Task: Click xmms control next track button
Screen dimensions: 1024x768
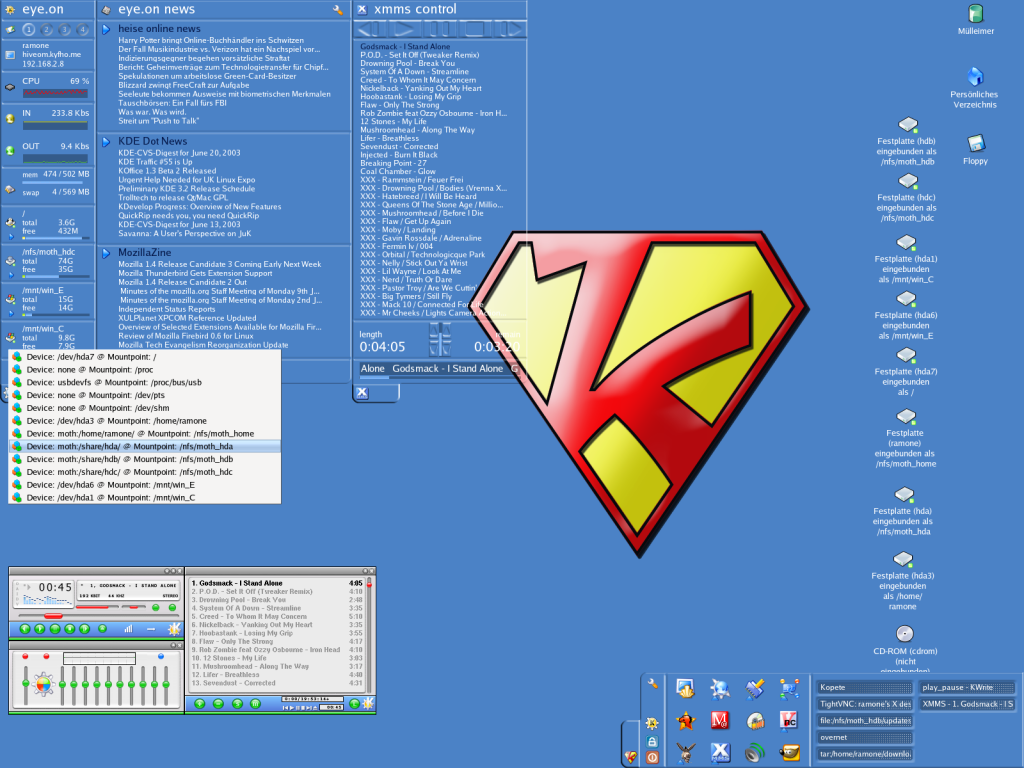Action: (509, 29)
